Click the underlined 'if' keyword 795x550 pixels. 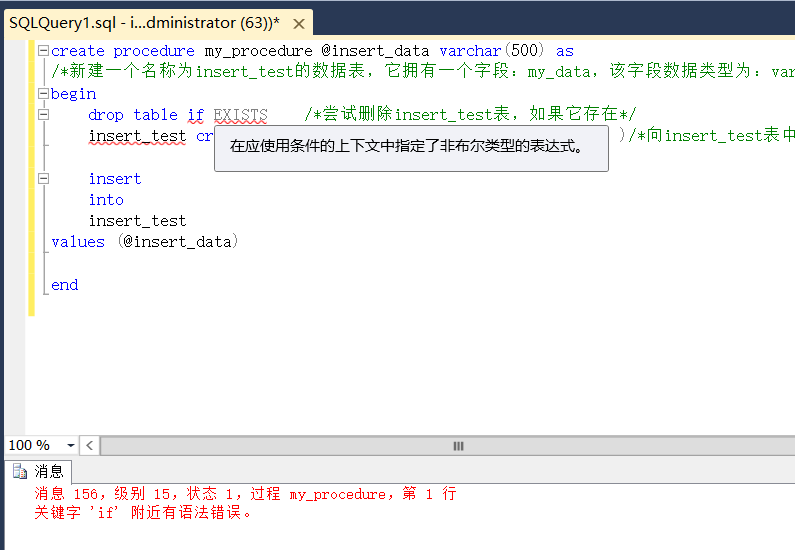[x=196, y=115]
